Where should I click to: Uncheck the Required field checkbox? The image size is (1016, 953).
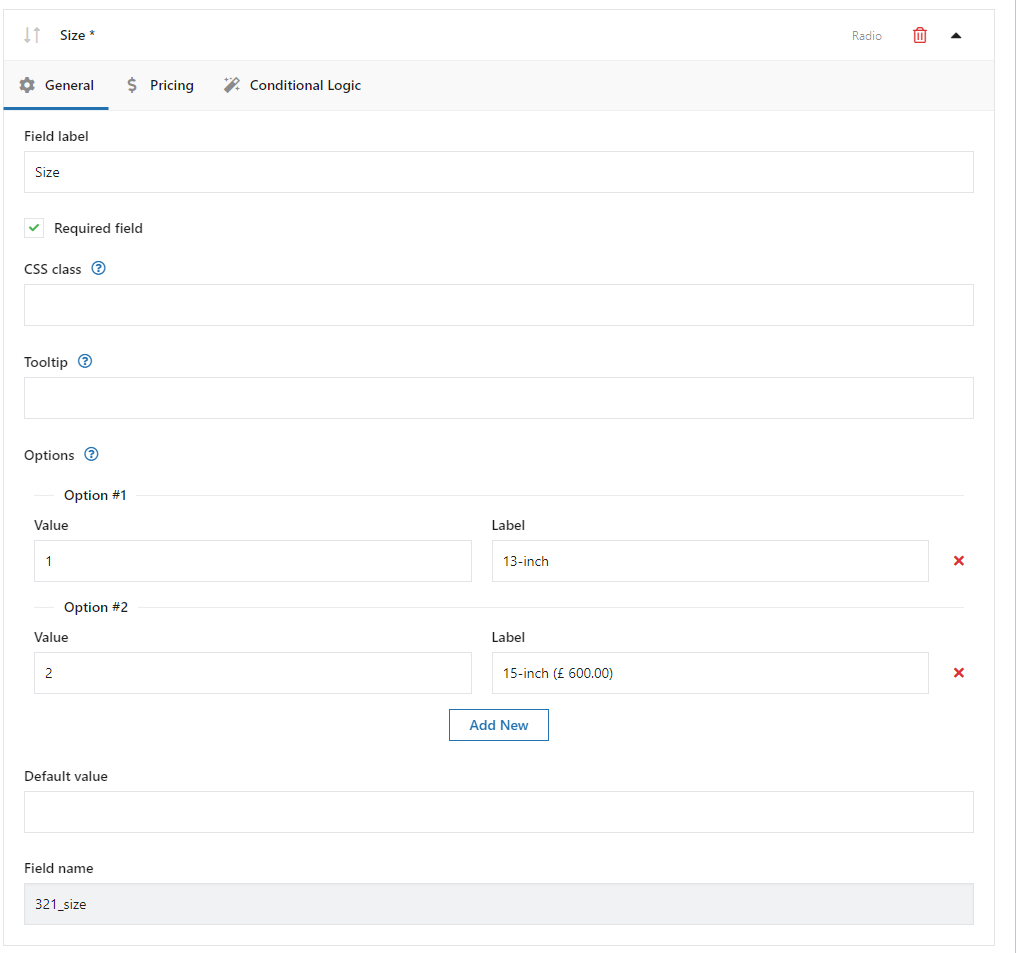click(x=34, y=228)
